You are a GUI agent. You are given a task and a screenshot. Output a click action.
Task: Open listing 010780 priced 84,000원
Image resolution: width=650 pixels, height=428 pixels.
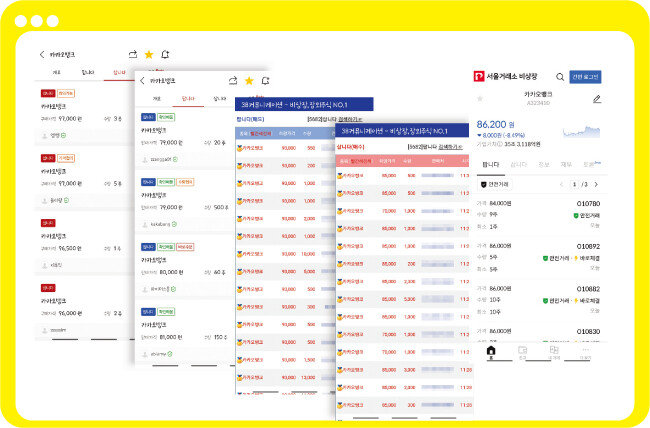coord(538,215)
